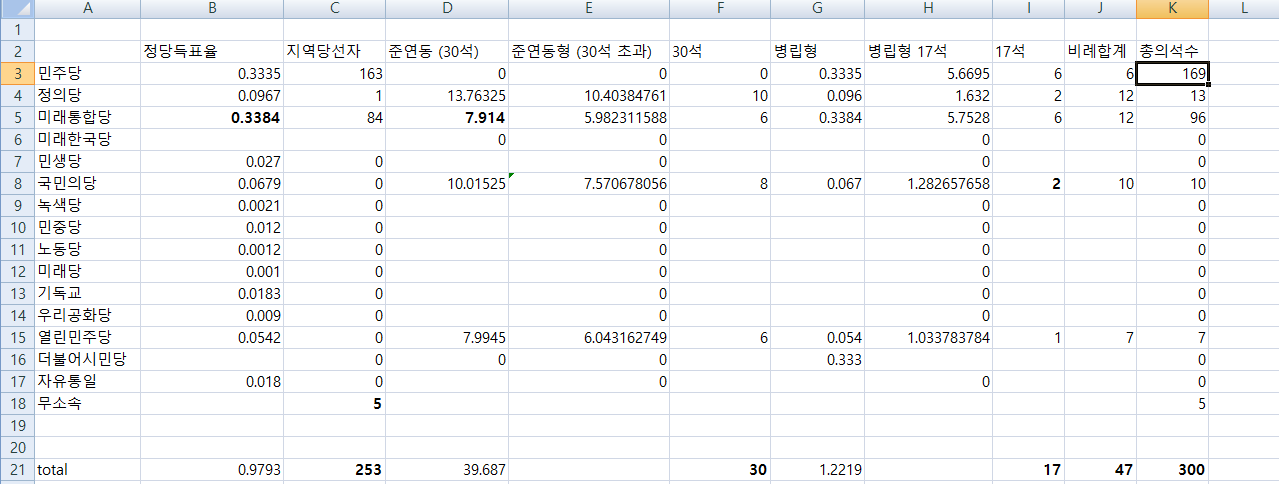Select column header H
Viewport: 1279px width, 484px height.
928,9
